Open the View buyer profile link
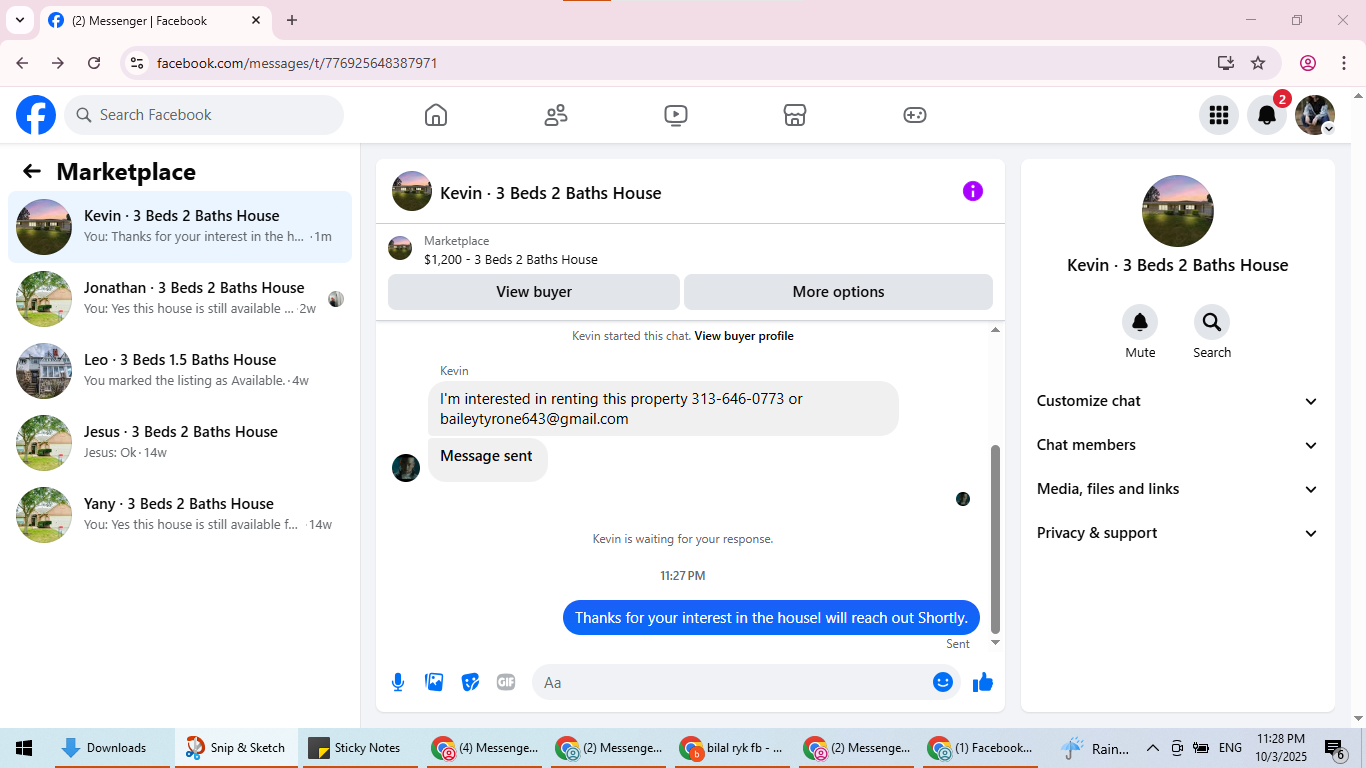 point(744,336)
